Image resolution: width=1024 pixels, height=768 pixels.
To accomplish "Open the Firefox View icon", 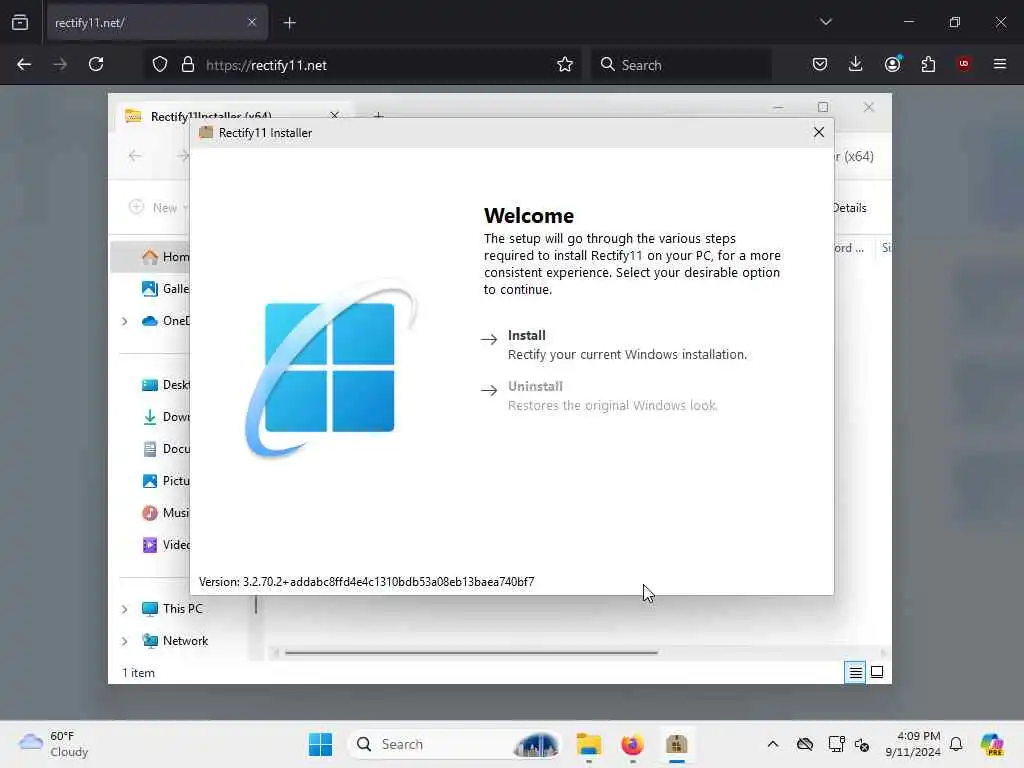I will 20,23.
